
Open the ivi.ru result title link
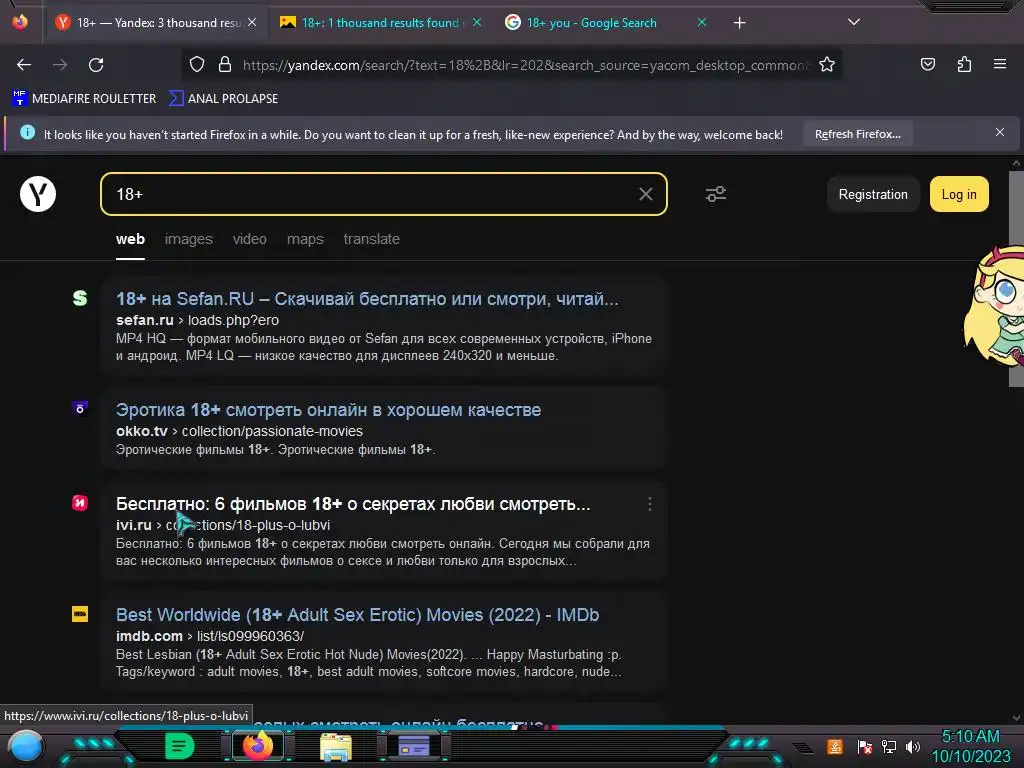(x=353, y=504)
